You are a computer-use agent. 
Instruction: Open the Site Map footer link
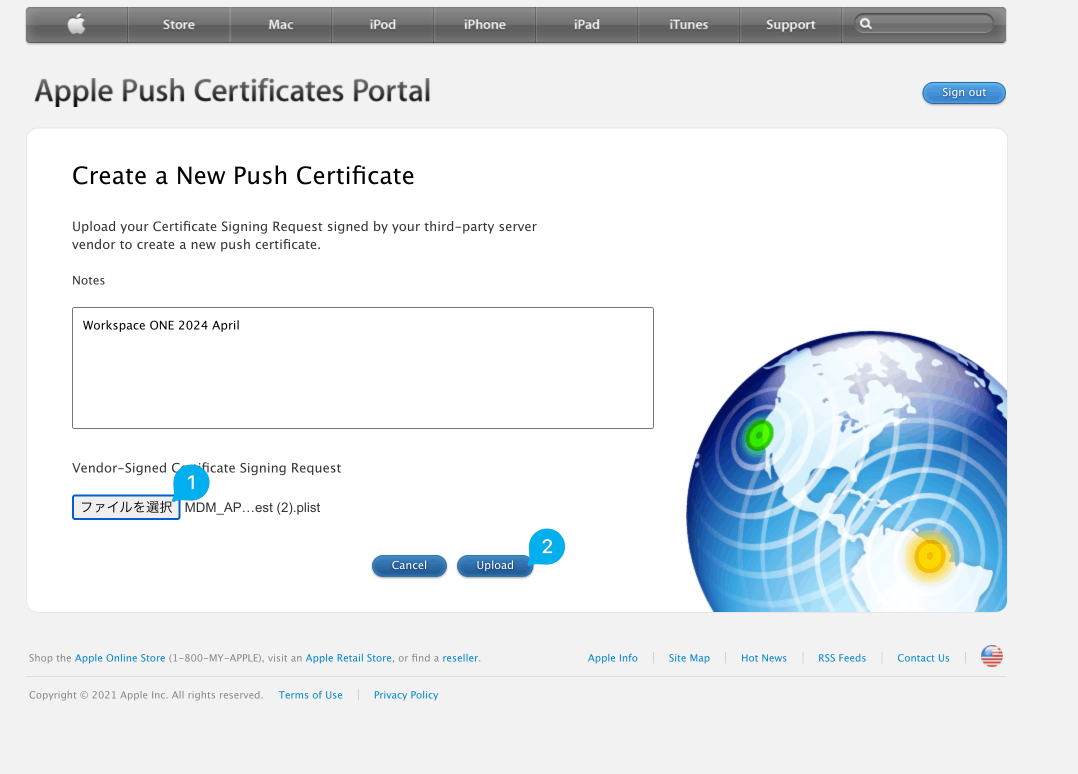(689, 658)
